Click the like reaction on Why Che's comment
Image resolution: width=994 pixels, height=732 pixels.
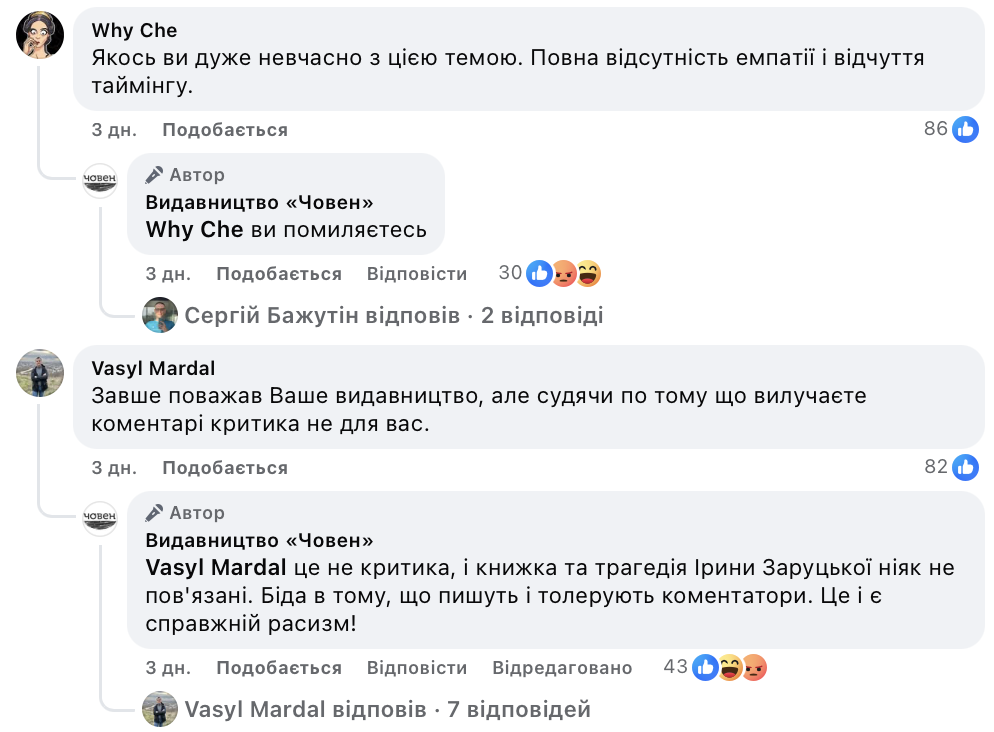click(965, 129)
